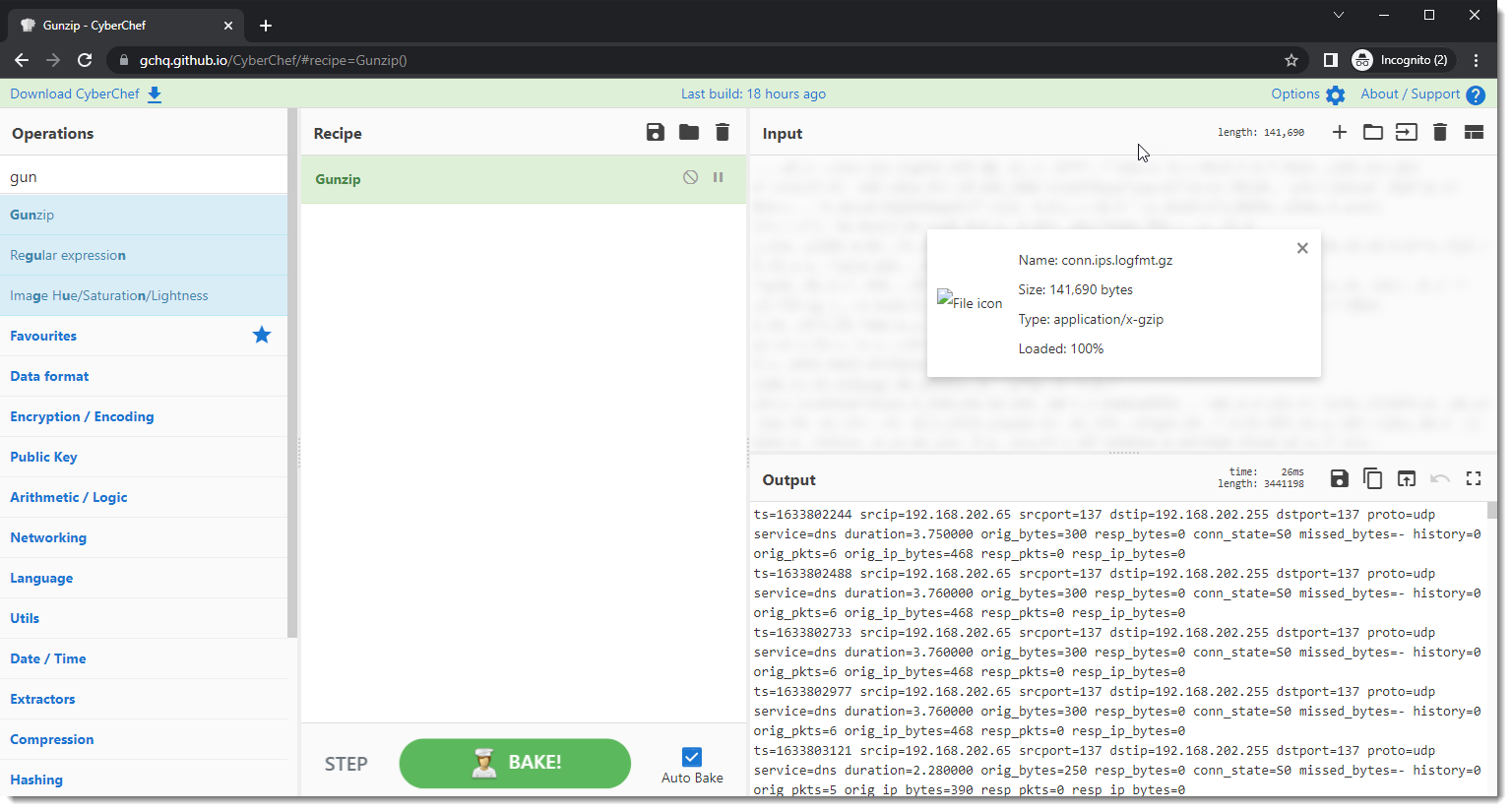Click the operations search field
This screenshot has height=811, width=1512.
click(144, 177)
